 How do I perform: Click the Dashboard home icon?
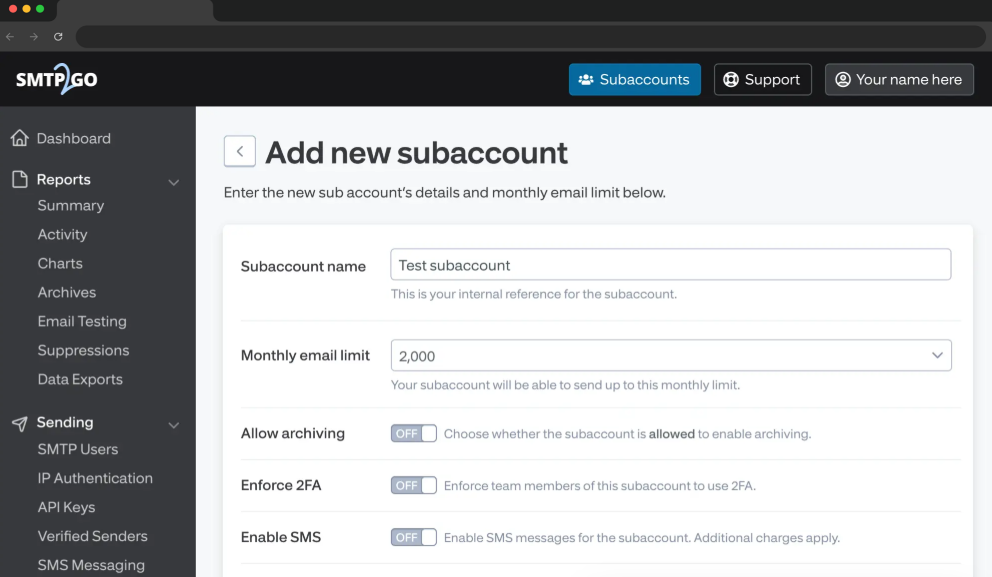[x=20, y=138]
